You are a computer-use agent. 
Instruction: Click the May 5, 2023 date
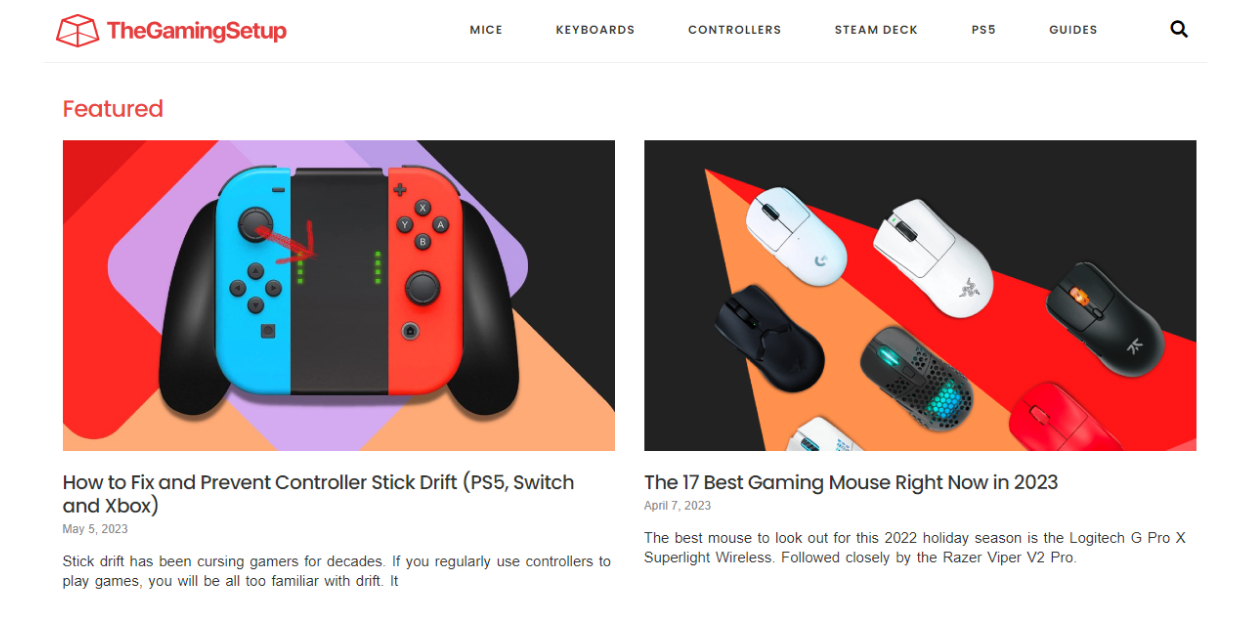tap(95, 529)
